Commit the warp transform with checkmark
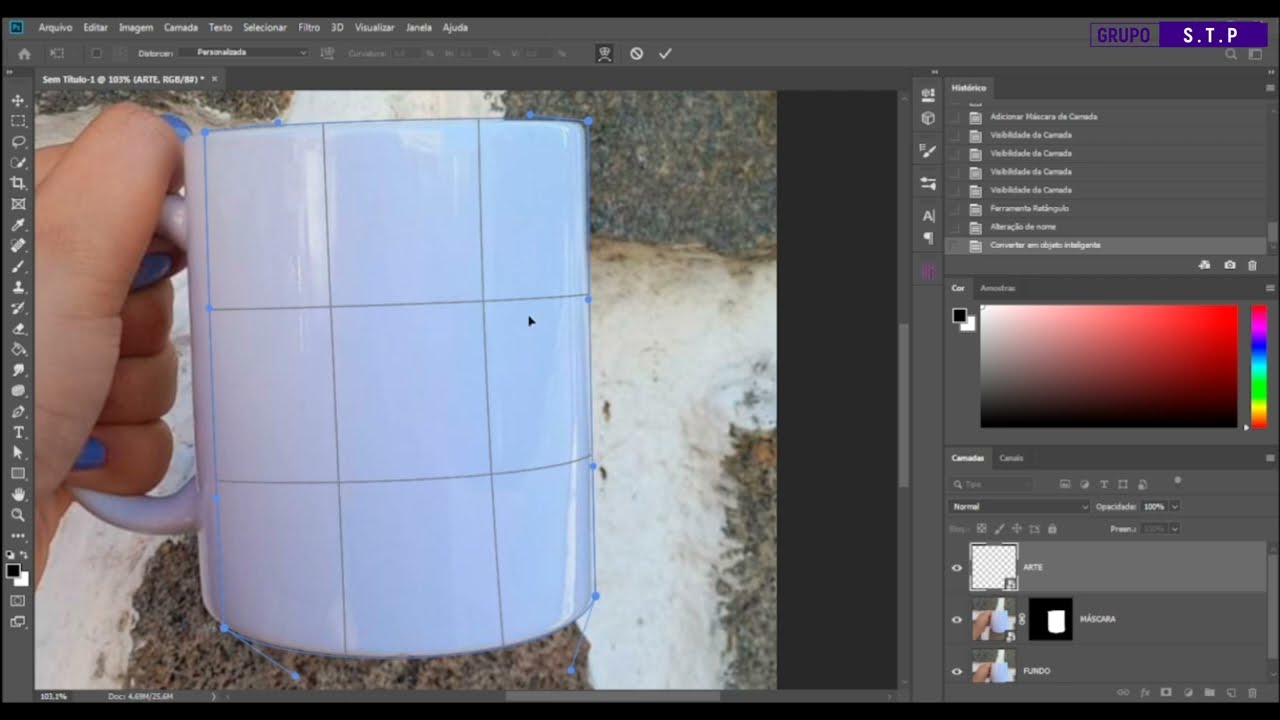This screenshot has height=720, width=1280. (x=665, y=53)
